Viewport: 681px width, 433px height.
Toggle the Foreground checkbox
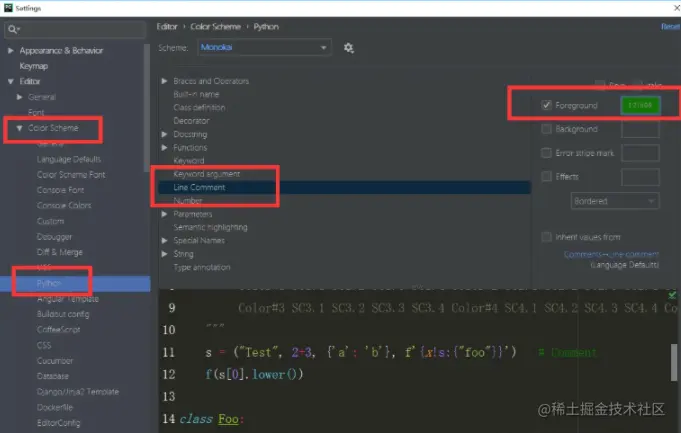546,105
